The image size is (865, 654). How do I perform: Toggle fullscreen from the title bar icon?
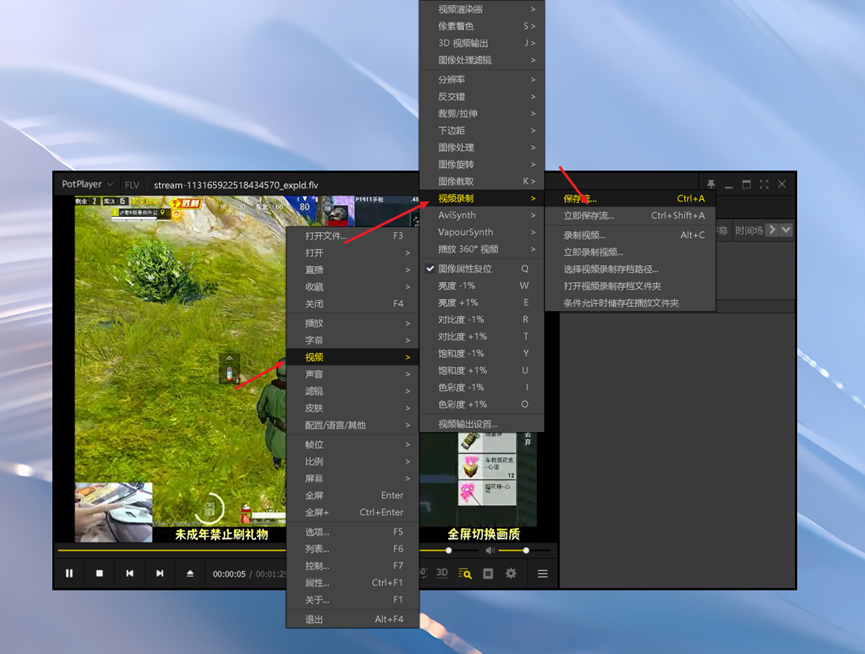pos(764,184)
